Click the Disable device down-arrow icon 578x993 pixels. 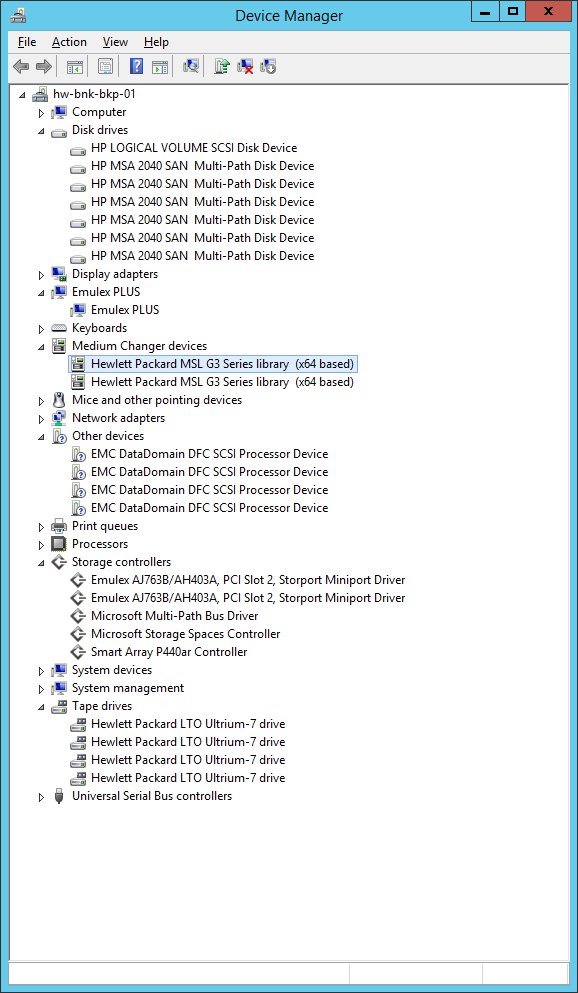[268, 66]
